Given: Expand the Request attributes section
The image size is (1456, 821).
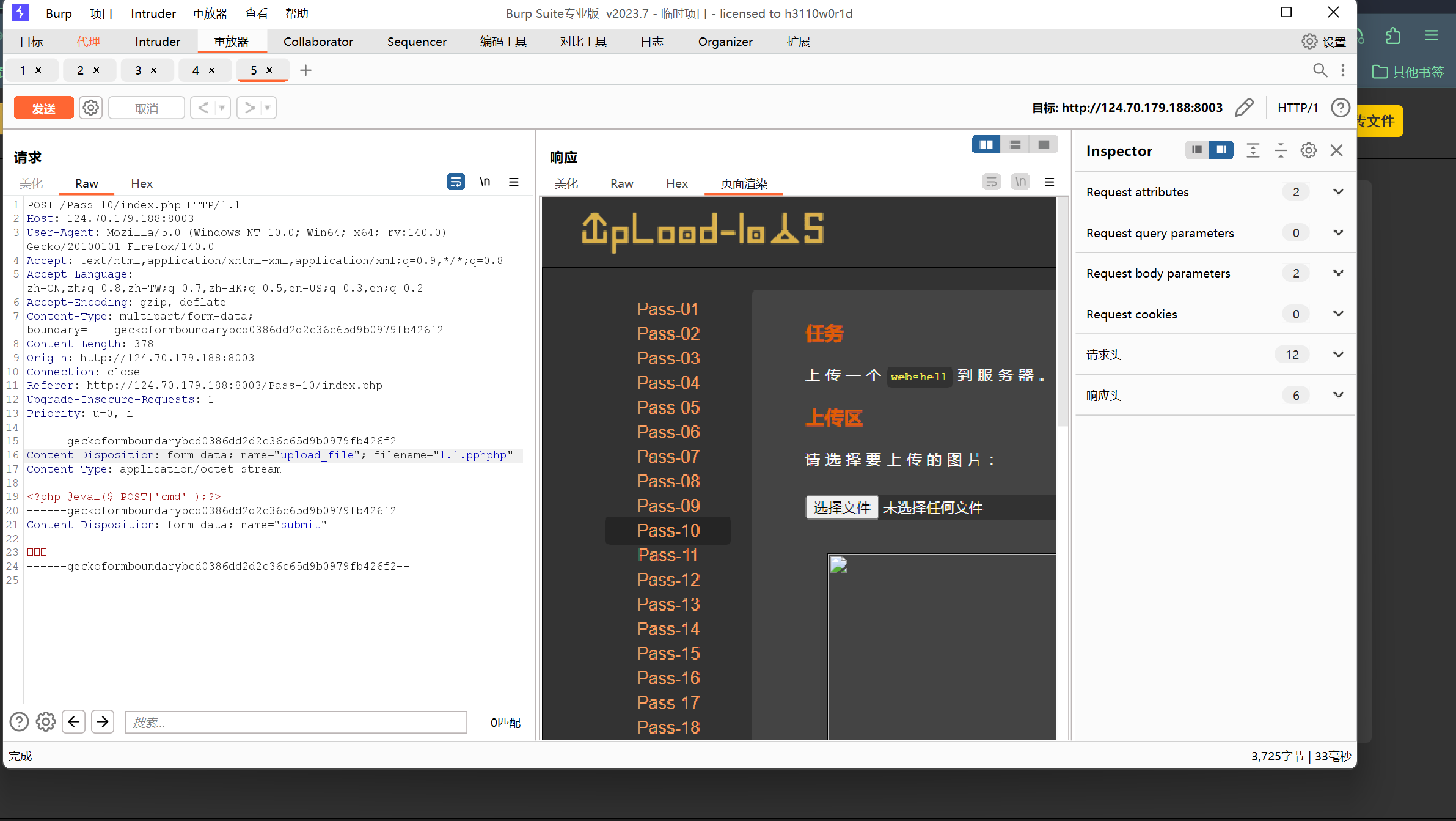Looking at the screenshot, I should pyautogui.click(x=1337, y=191).
